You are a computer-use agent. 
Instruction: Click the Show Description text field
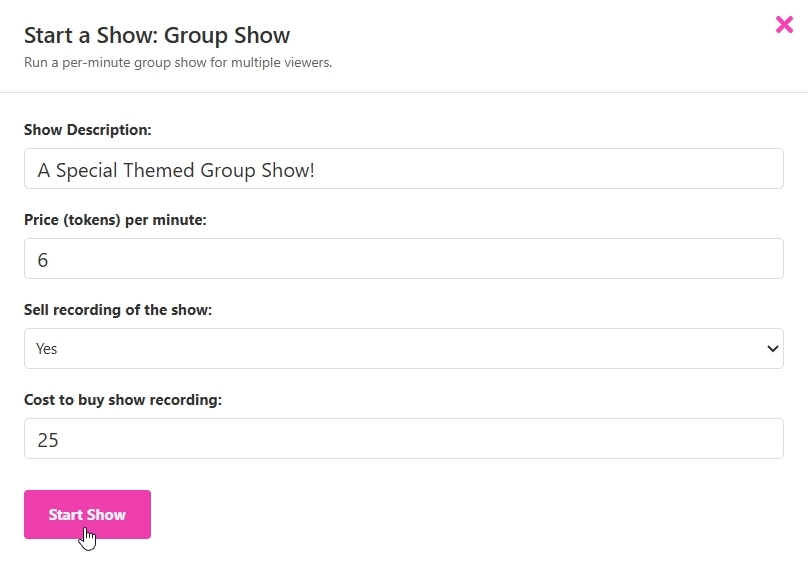coord(403,168)
